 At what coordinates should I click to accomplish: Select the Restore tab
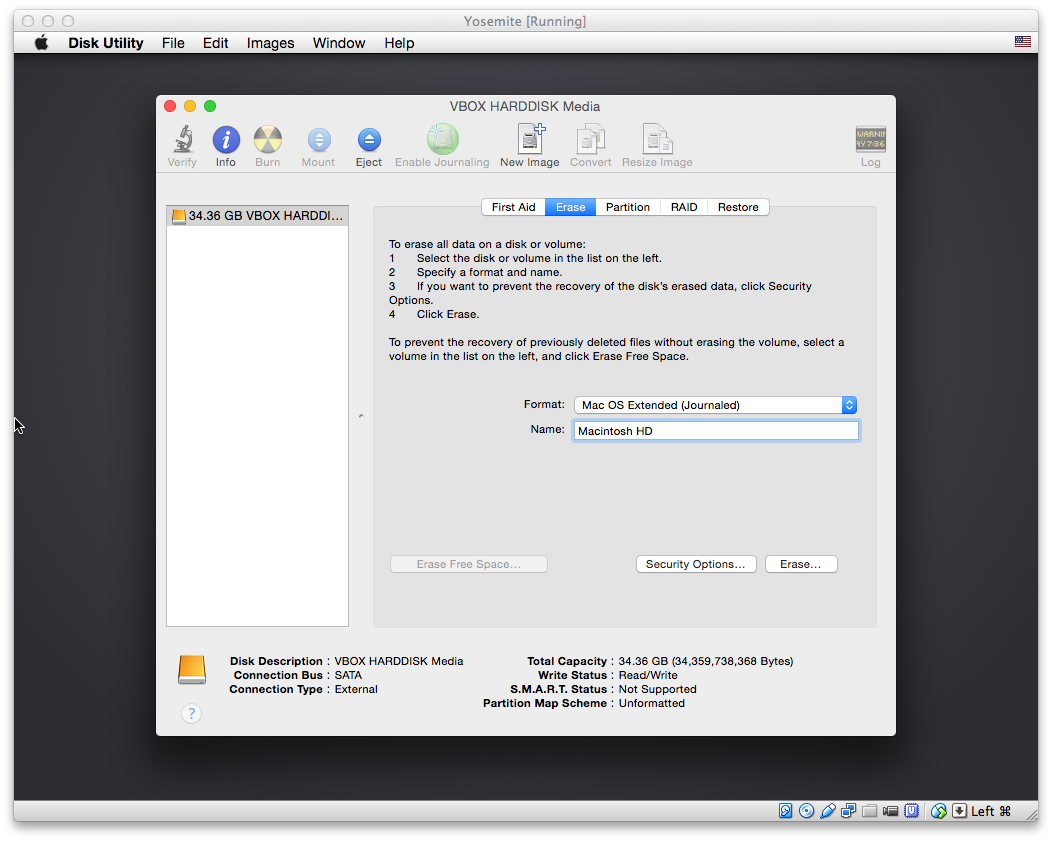pos(738,207)
